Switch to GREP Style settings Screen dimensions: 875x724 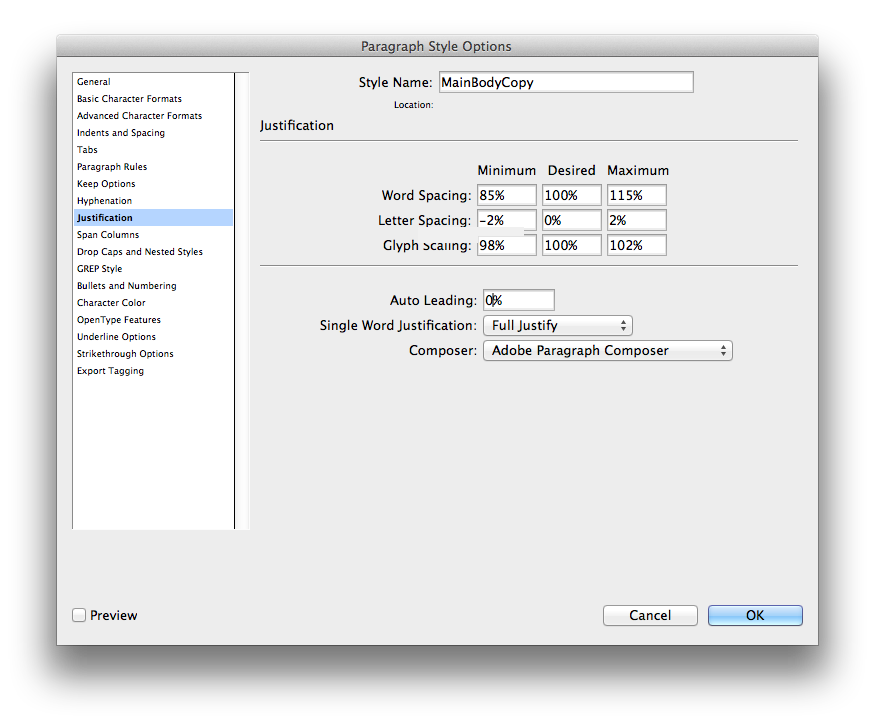coord(100,269)
